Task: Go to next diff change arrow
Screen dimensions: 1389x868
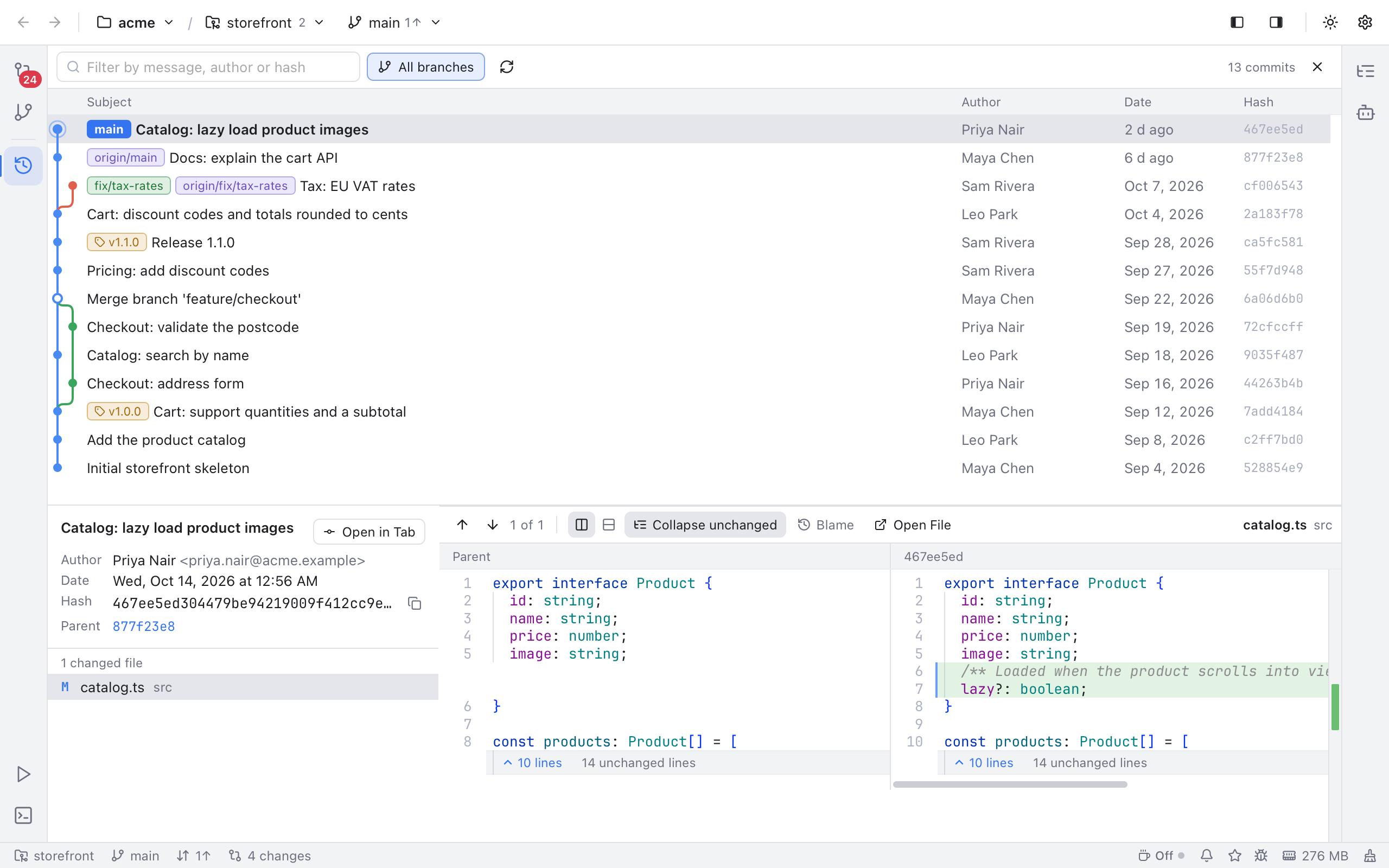Action: [493, 525]
